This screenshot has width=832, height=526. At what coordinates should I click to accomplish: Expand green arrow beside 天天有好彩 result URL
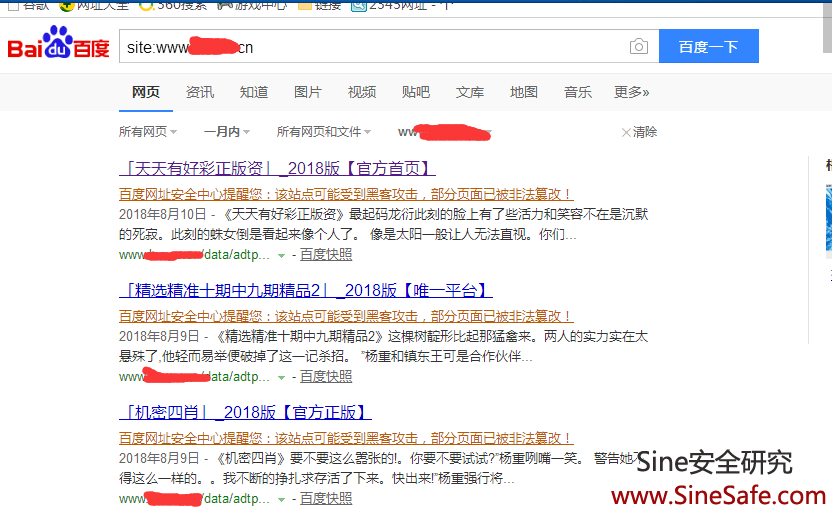pos(281,256)
